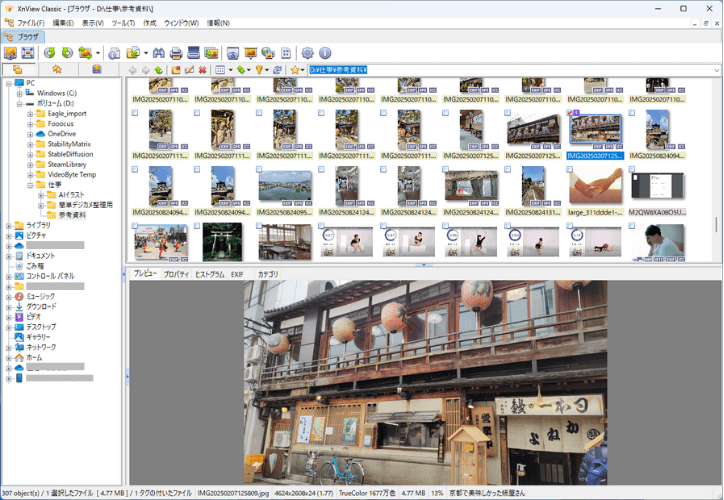Collapse the 仕事 folder in tree
The width and height of the screenshot is (724, 500).
coord(31,185)
